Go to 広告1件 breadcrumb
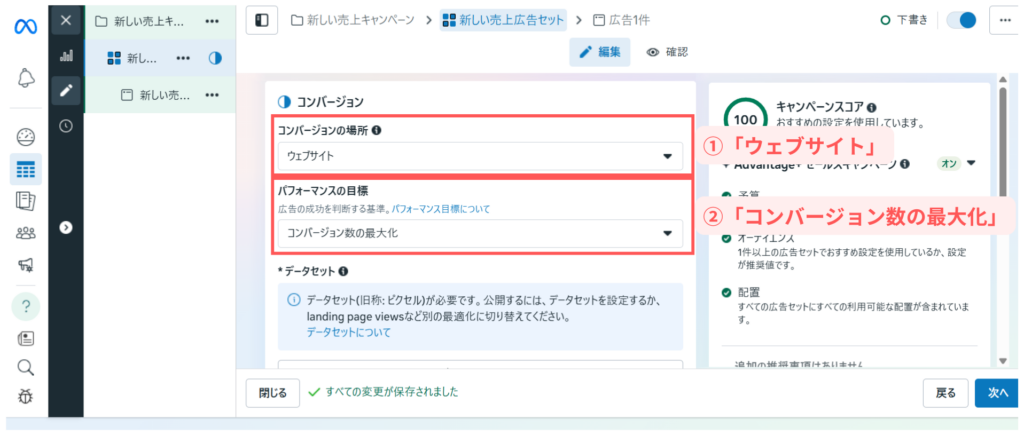 coord(621,20)
